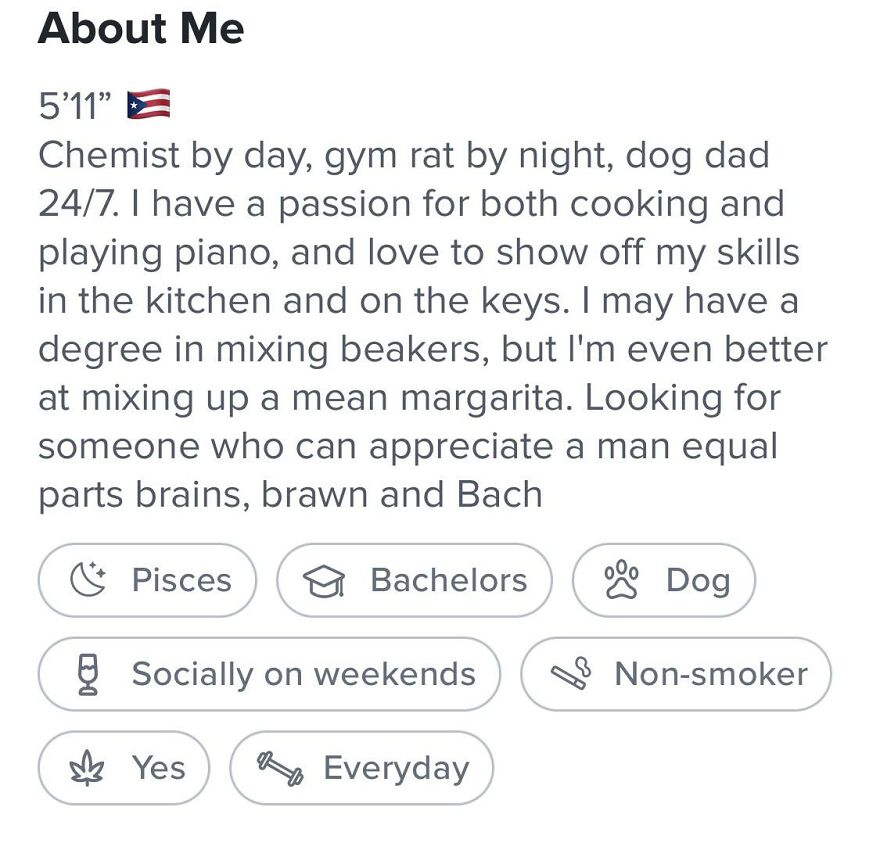Click the Yes cannabis badge
Viewport: 880px width, 843px height.
coord(123,767)
